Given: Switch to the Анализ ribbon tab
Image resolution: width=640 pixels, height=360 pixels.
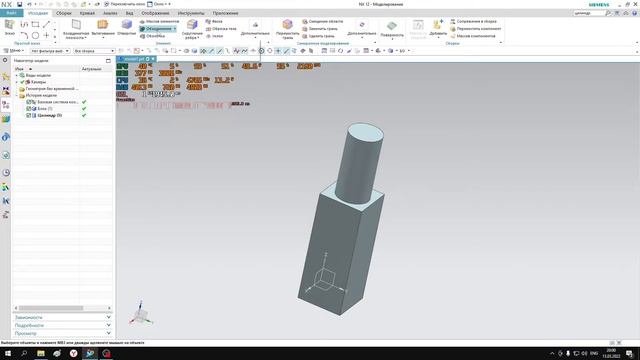Looking at the screenshot, I should [110, 13].
